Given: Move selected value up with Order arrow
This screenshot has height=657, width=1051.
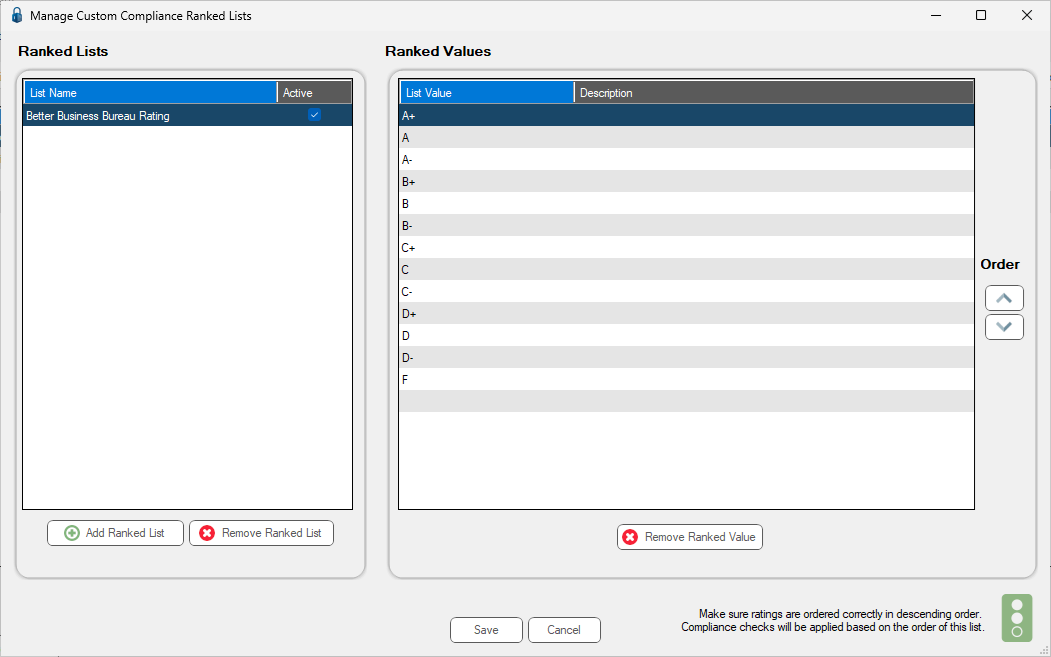Looking at the screenshot, I should pos(1004,298).
